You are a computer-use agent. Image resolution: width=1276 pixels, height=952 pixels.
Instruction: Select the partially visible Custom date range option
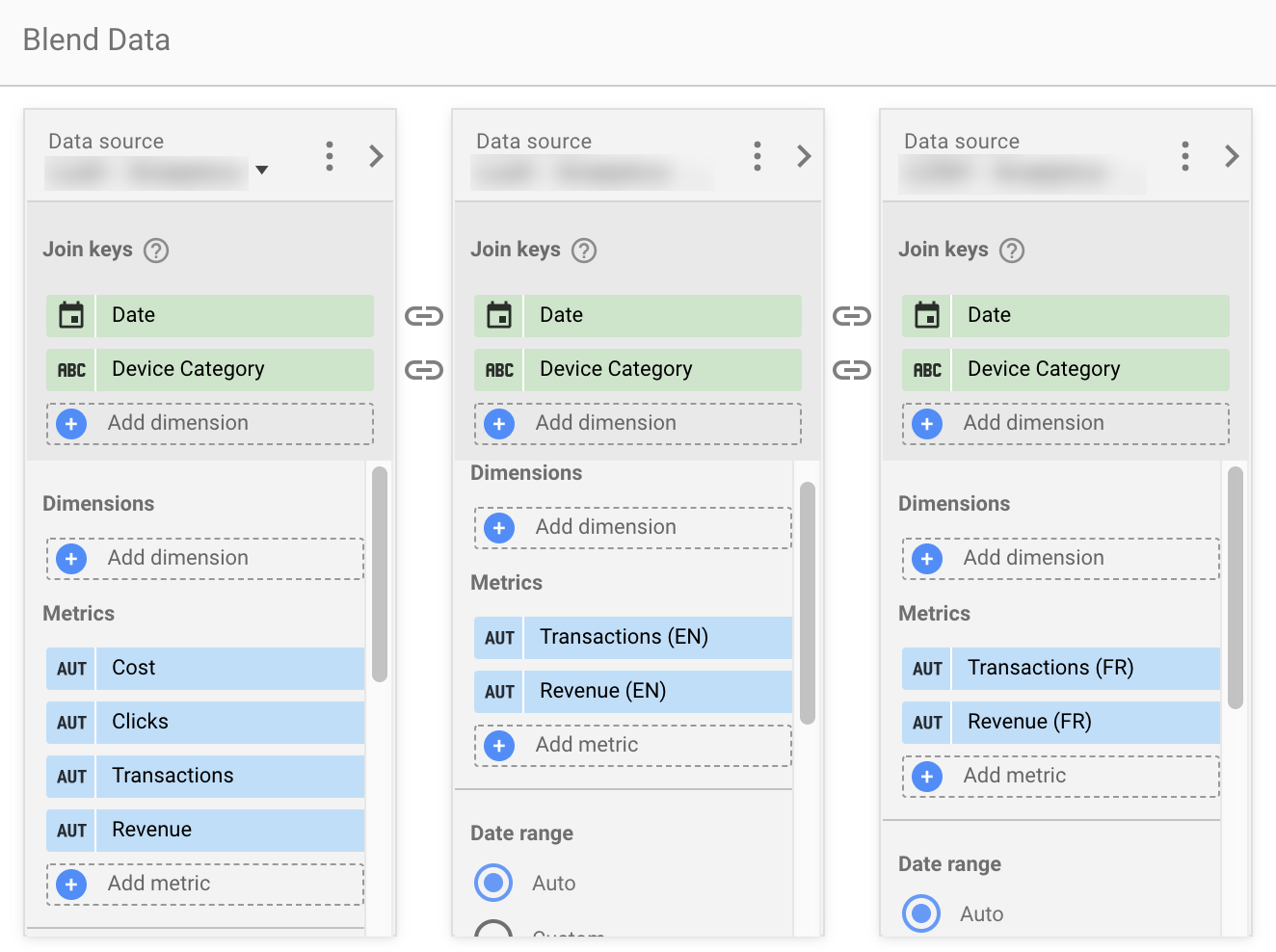click(x=493, y=933)
